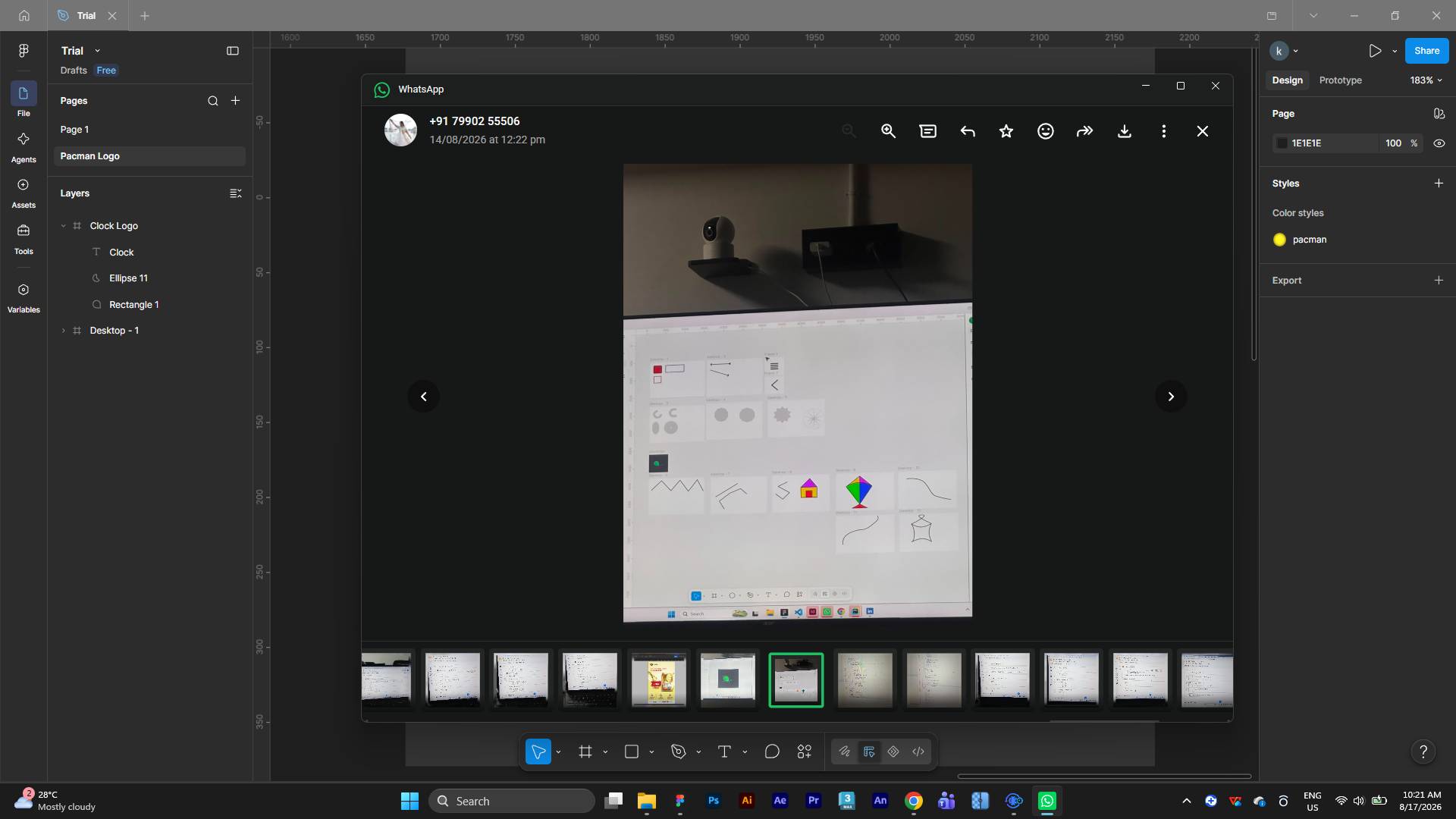Click the blue Share button
The height and width of the screenshot is (819, 1456).
point(1426,51)
